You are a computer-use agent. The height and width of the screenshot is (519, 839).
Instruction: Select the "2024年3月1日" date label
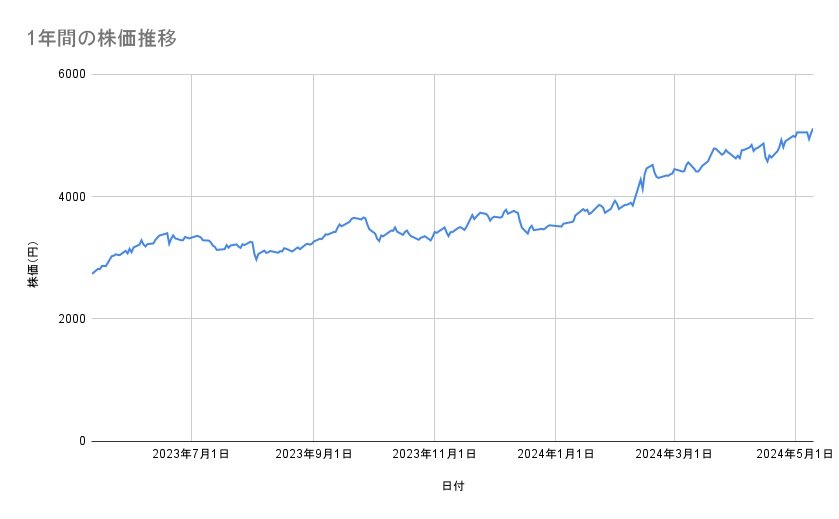click(675, 455)
